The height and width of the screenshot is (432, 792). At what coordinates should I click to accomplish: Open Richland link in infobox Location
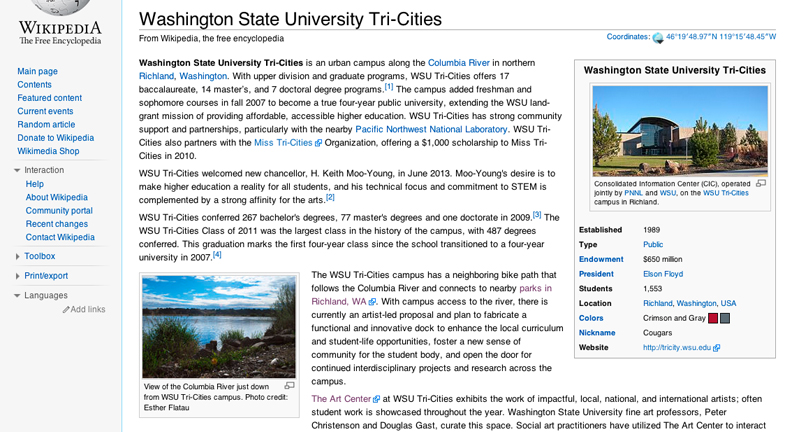coord(658,303)
